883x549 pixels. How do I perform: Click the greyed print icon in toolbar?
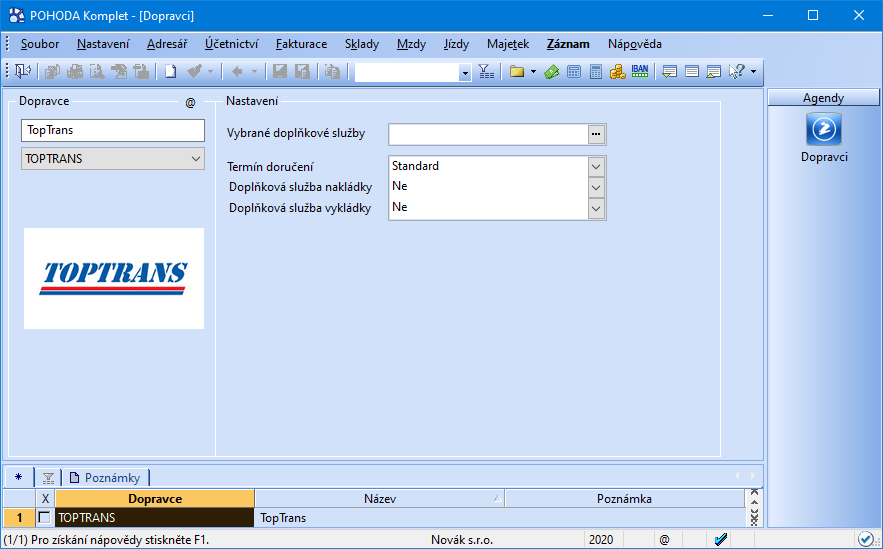[x=75, y=72]
